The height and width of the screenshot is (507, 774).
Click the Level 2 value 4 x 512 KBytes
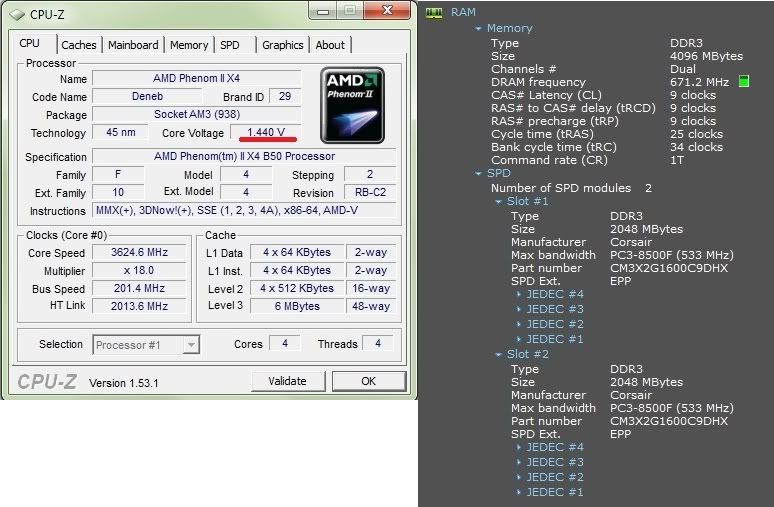pos(297,288)
